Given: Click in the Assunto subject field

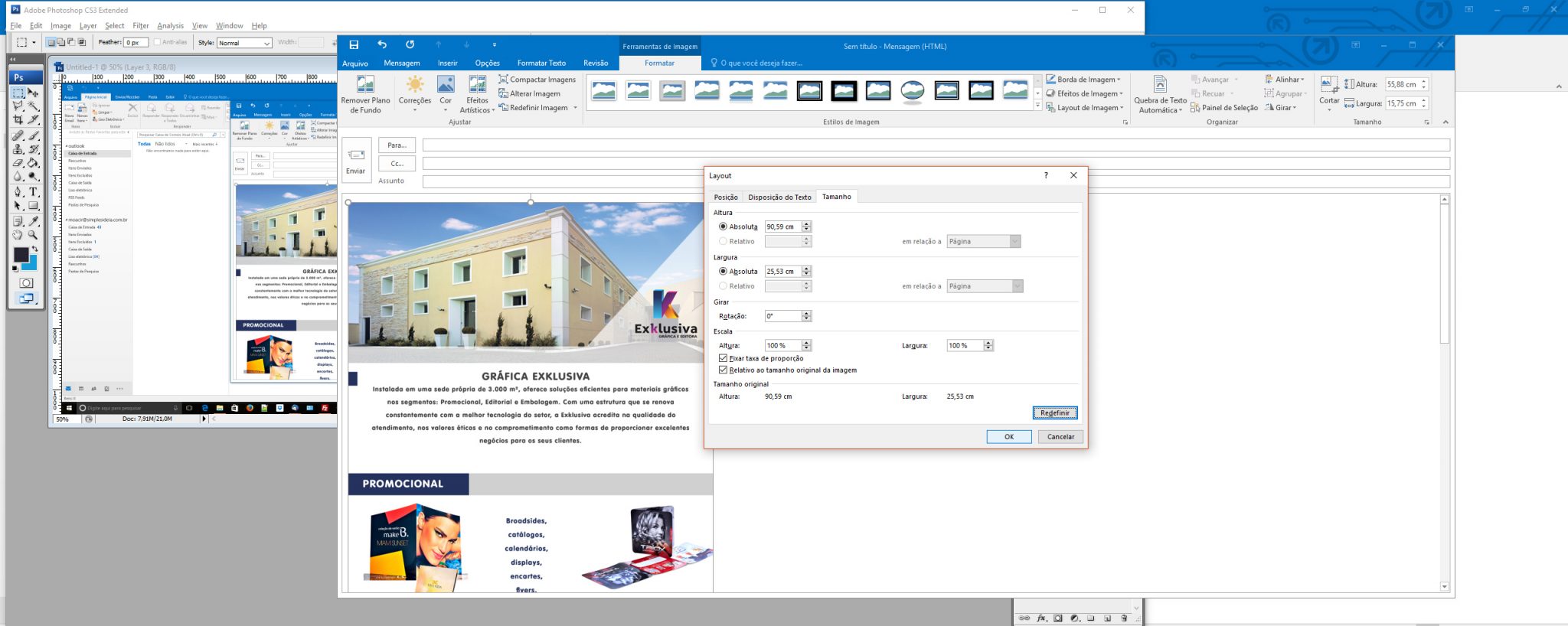Looking at the screenshot, I should pos(936,181).
